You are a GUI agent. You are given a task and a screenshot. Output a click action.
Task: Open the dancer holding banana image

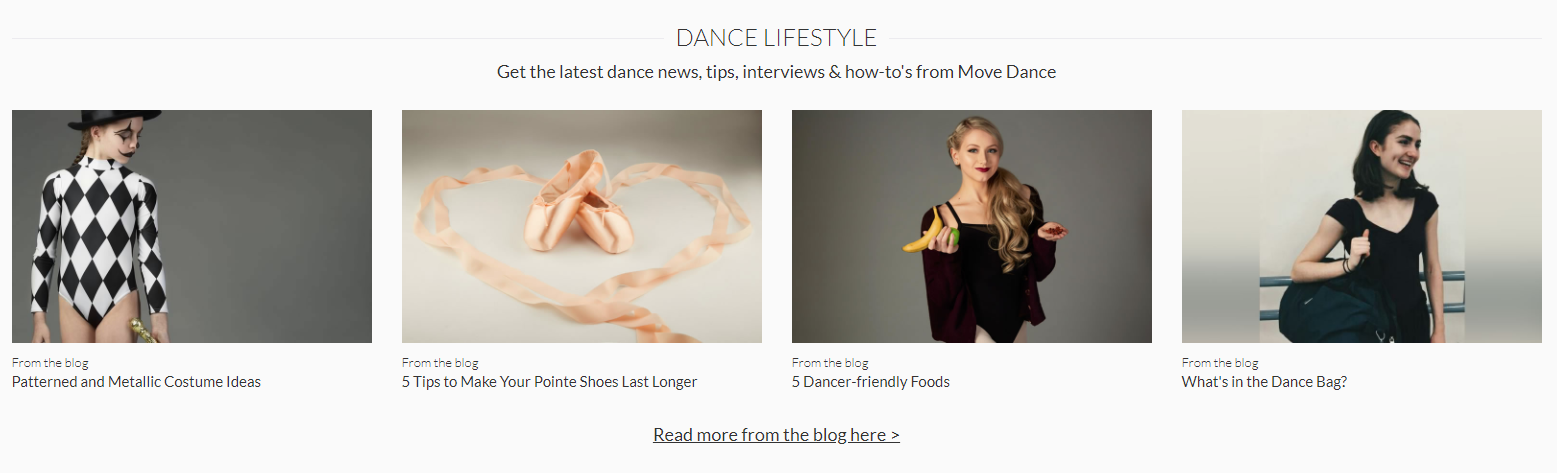click(972, 226)
